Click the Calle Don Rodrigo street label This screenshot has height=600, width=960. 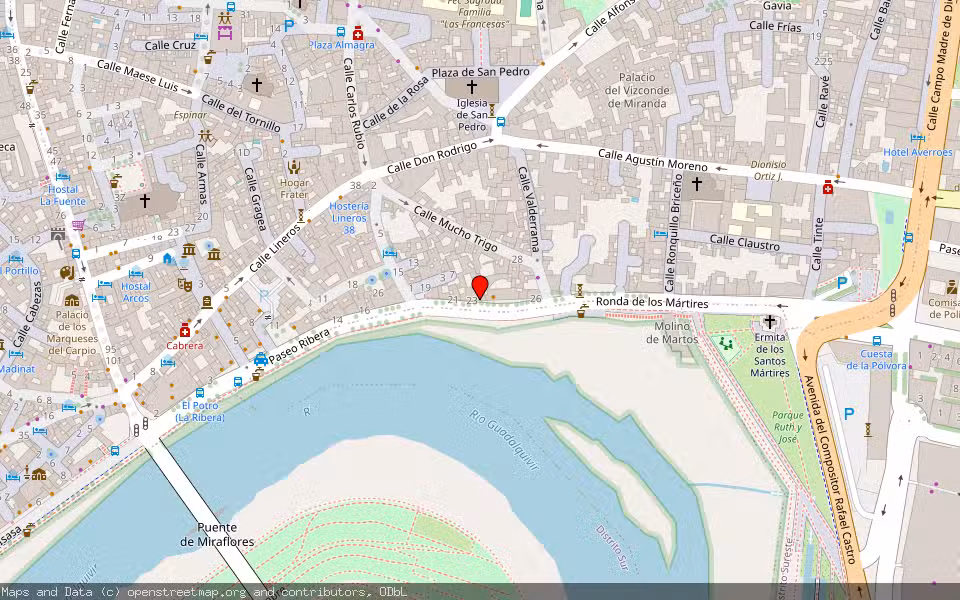pos(432,157)
